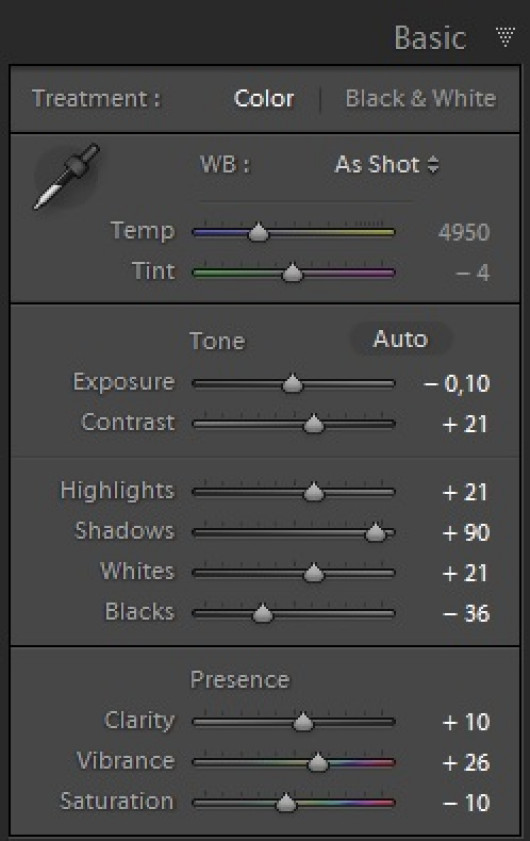
Task: Click the Auto tone button
Action: tap(400, 339)
